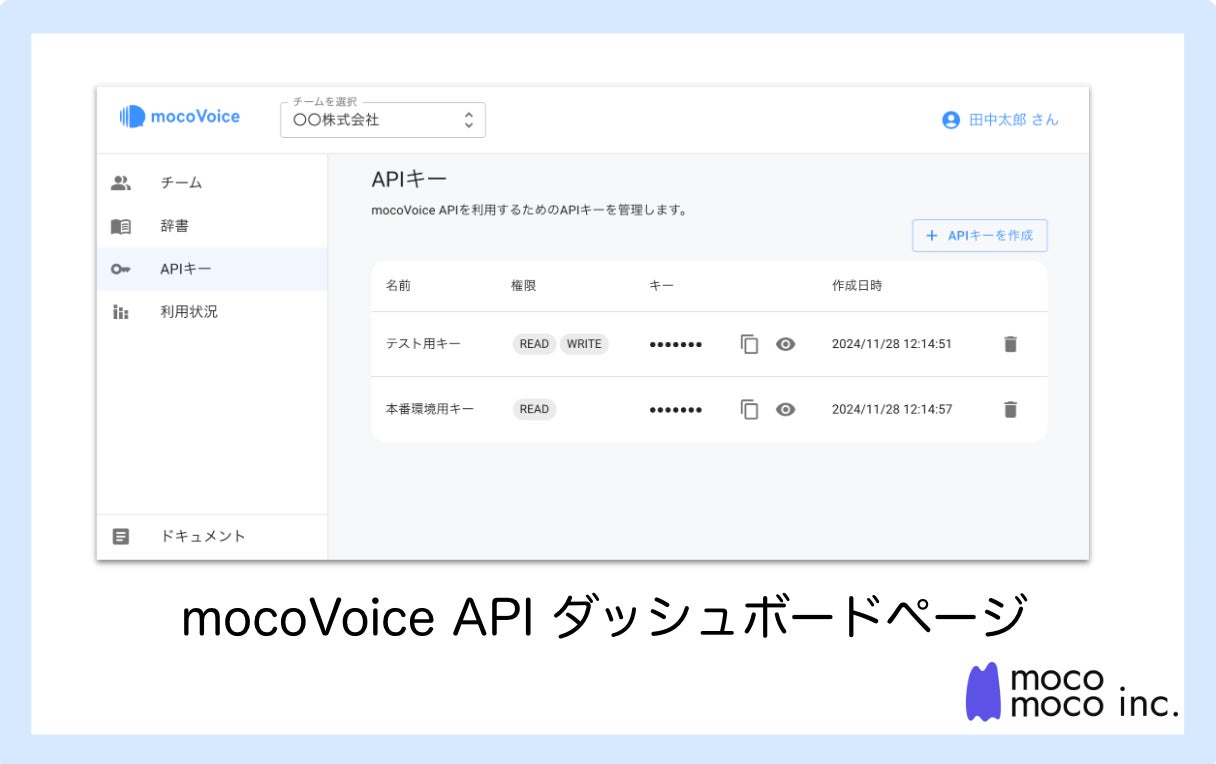1216x764 pixels.
Task: Click the document page icon
Action: pos(121,536)
